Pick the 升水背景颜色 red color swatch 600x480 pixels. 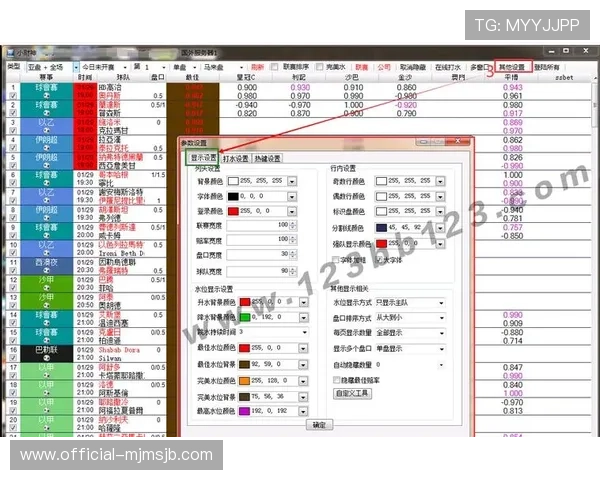(243, 300)
